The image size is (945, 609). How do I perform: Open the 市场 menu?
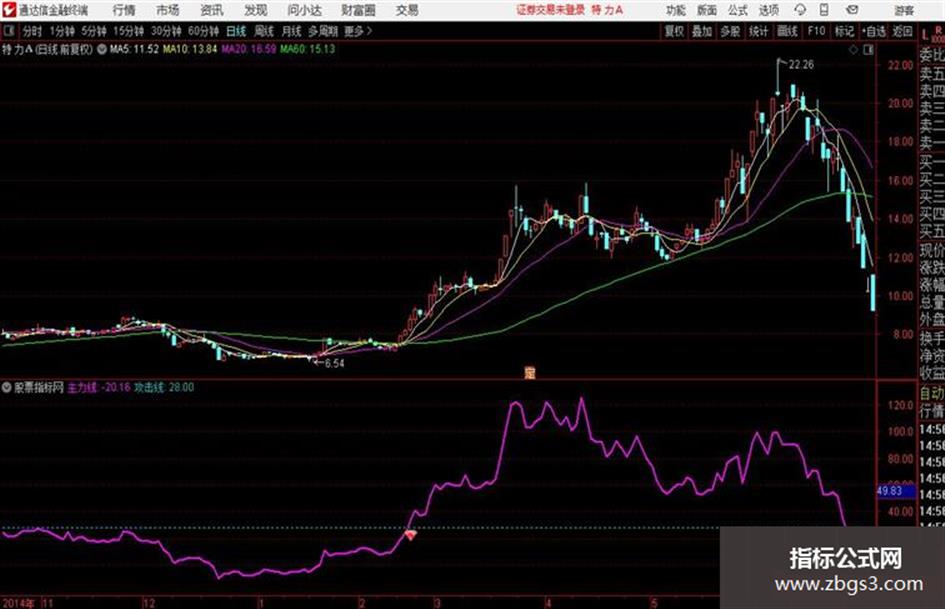pos(168,10)
